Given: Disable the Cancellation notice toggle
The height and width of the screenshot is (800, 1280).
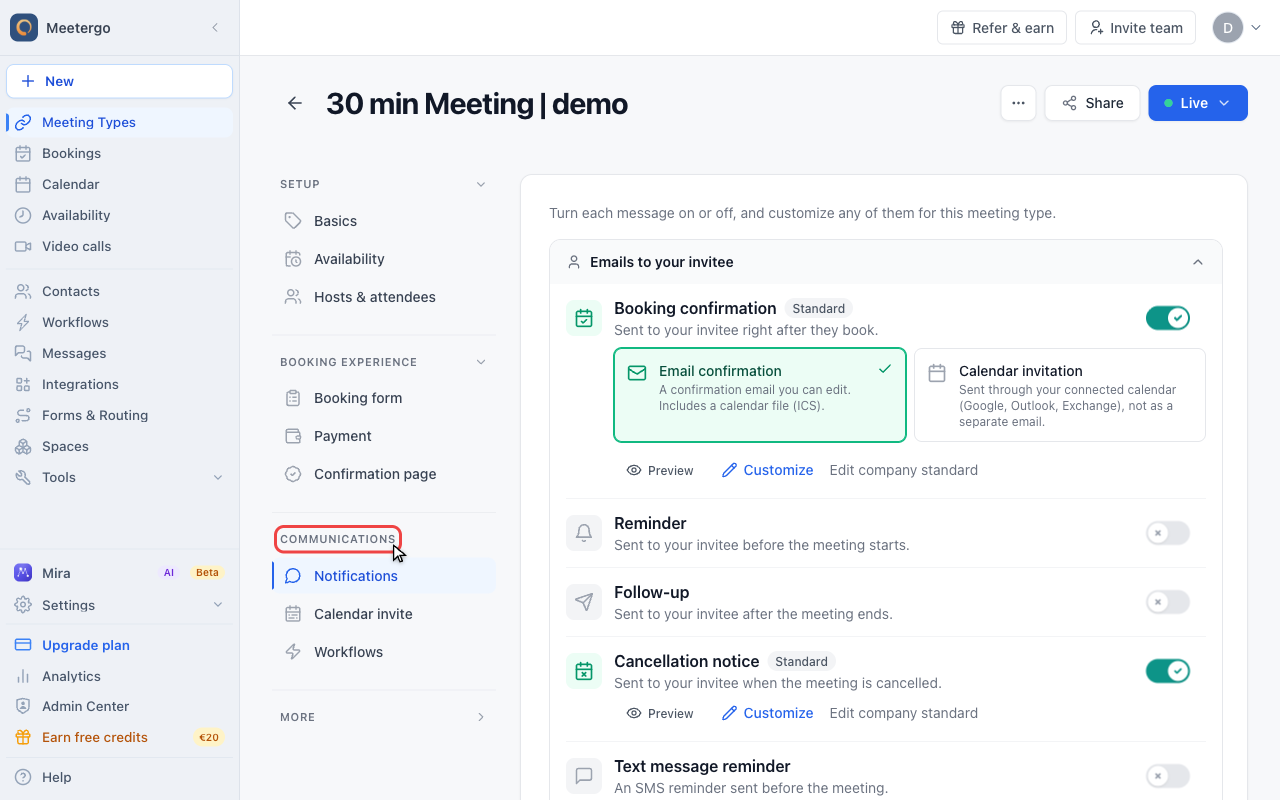Looking at the screenshot, I should pos(1168,671).
